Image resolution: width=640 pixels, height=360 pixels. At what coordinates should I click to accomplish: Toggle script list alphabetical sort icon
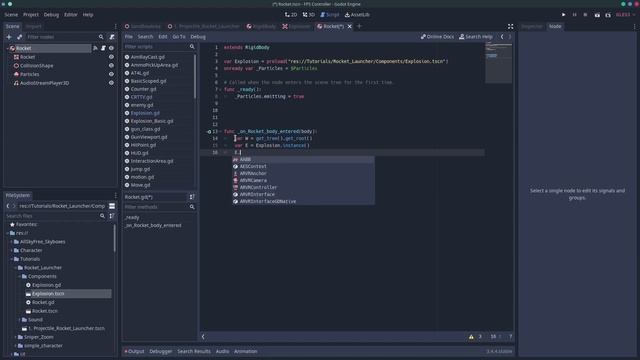[x=192, y=197]
